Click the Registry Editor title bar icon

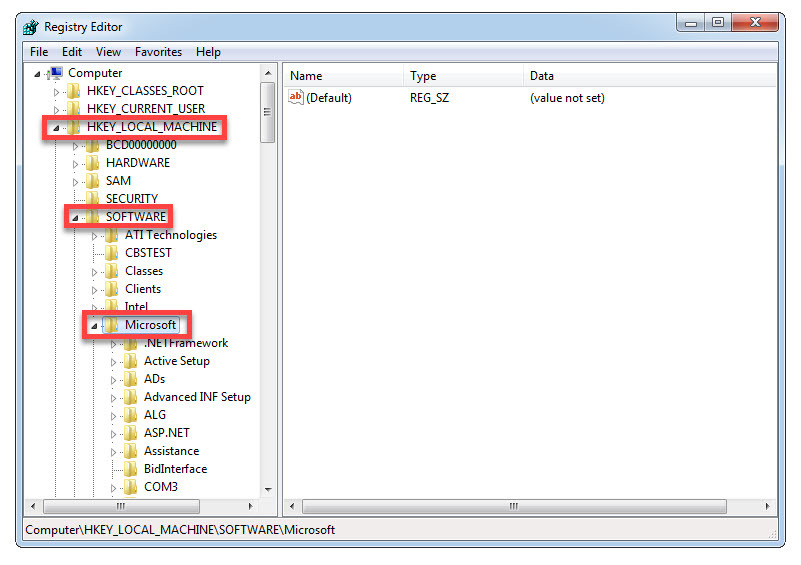(x=31, y=27)
